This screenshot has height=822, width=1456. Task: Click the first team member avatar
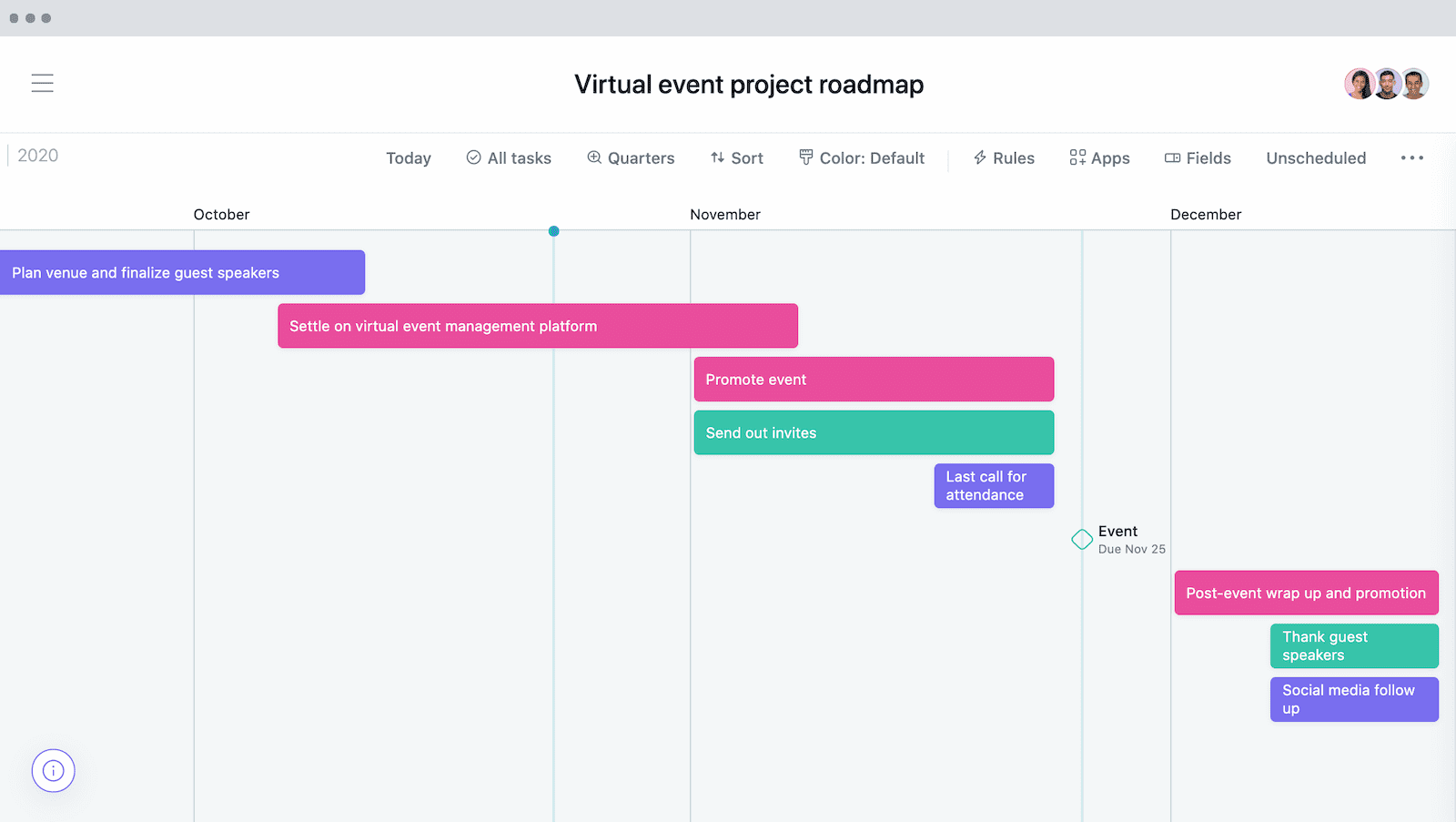click(1360, 85)
